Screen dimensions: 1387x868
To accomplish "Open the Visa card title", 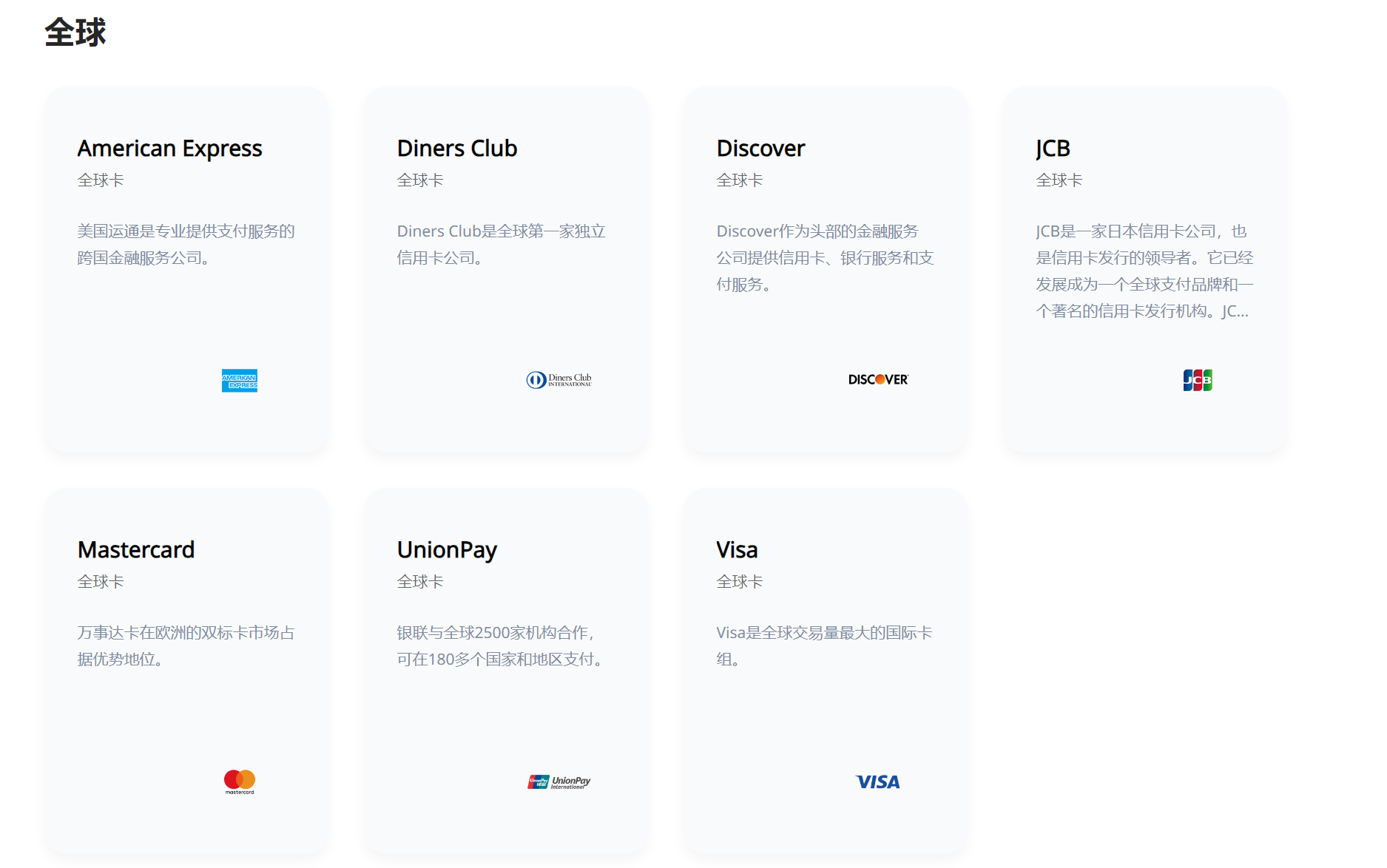I will pos(737,550).
